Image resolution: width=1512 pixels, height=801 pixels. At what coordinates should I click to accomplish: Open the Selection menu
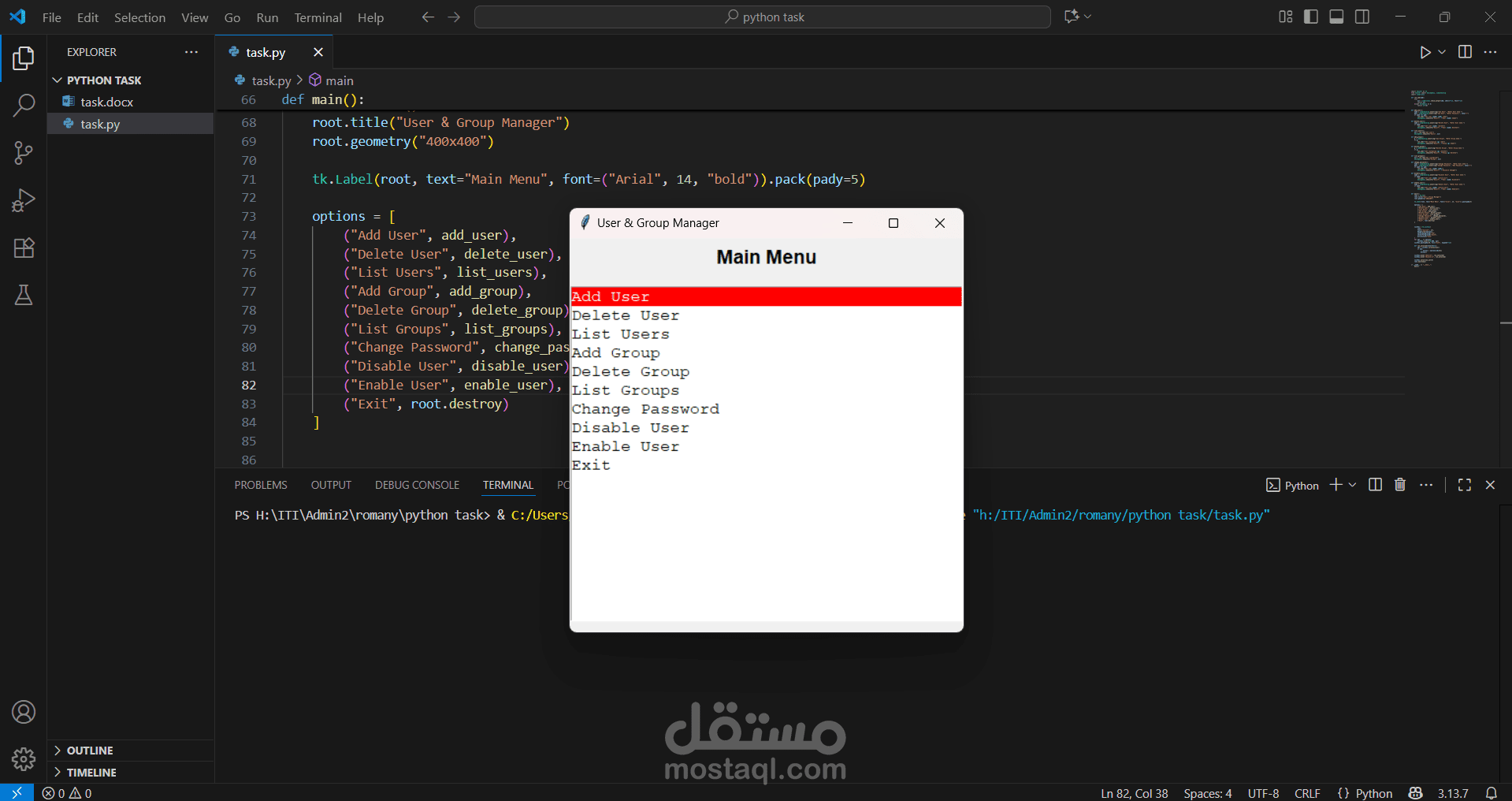[139, 17]
